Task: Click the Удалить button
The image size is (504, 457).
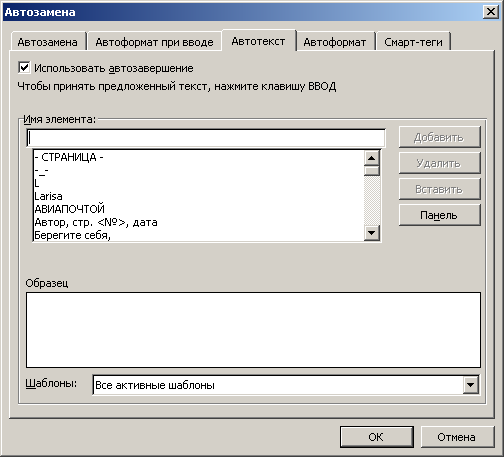Action: click(x=439, y=163)
